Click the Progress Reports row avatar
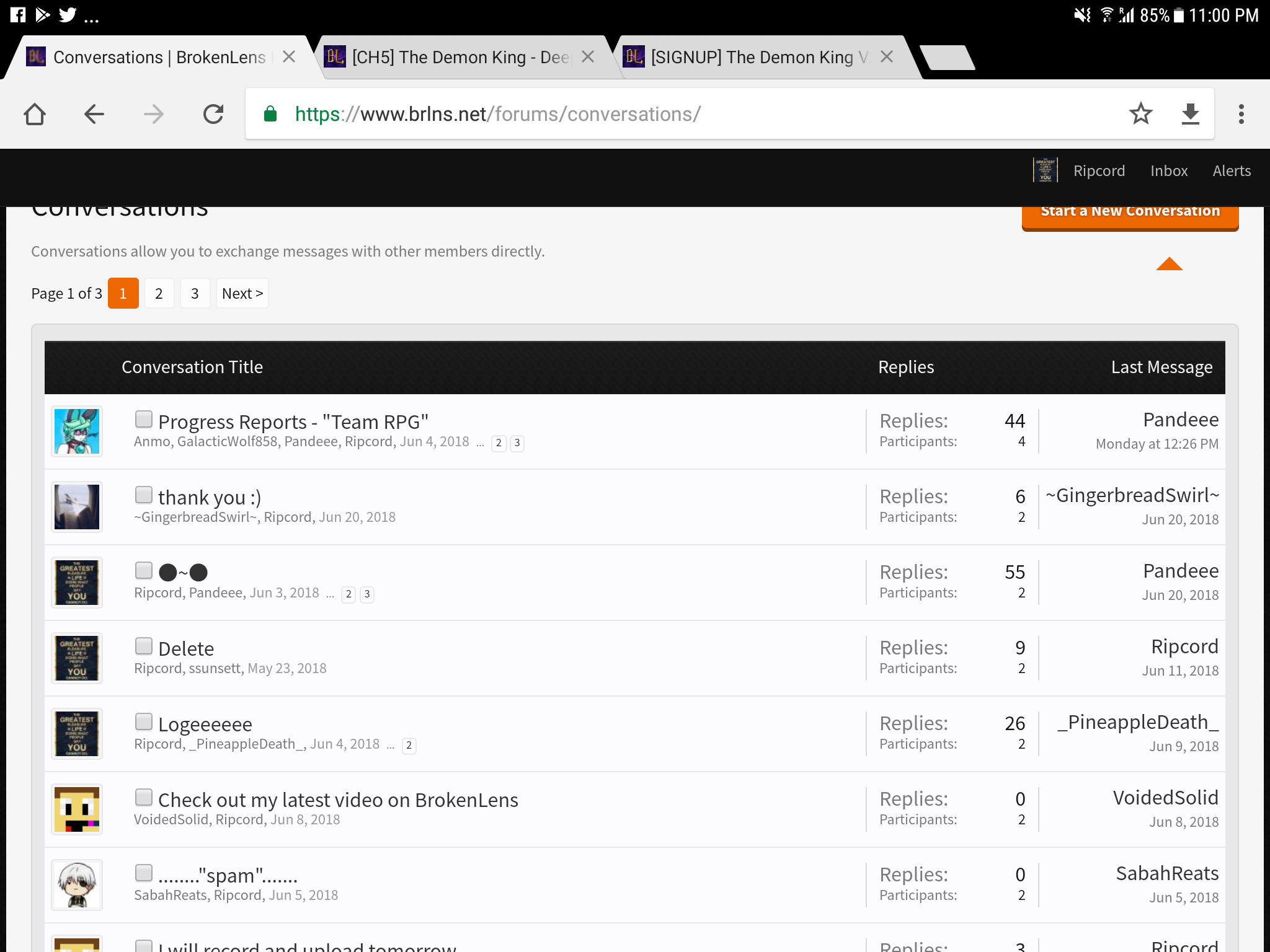 [77, 431]
